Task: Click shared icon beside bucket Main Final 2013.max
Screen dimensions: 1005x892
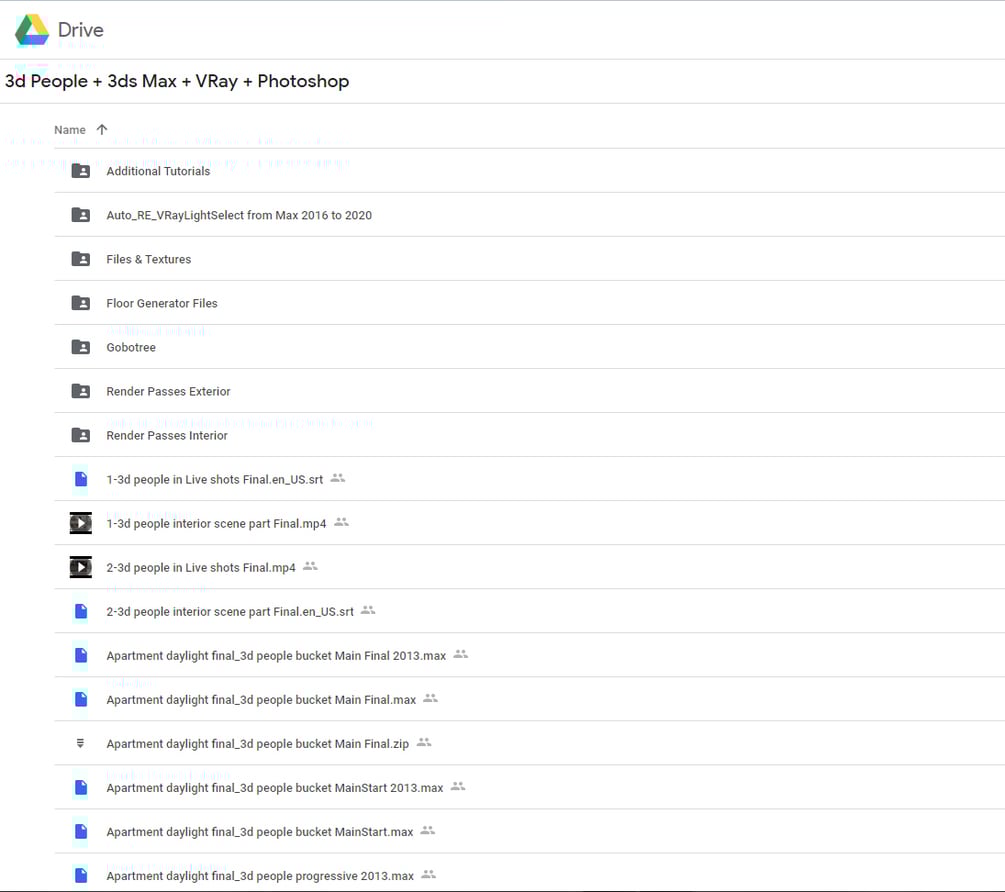Action: tap(461, 654)
